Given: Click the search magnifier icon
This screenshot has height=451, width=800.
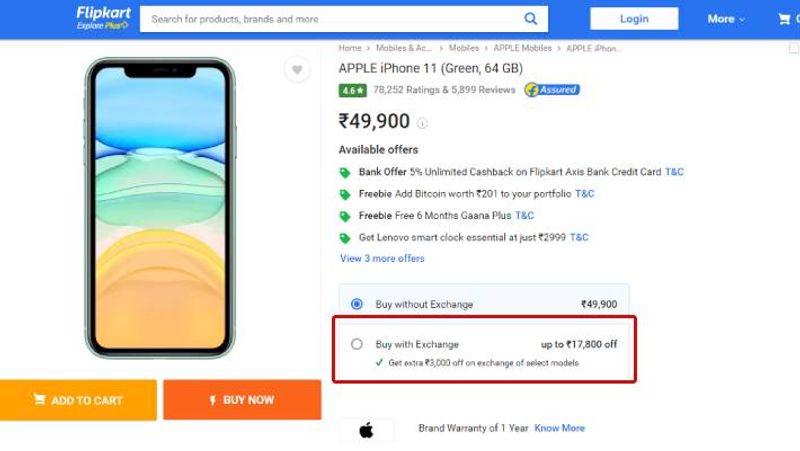Looking at the screenshot, I should pos(531,19).
